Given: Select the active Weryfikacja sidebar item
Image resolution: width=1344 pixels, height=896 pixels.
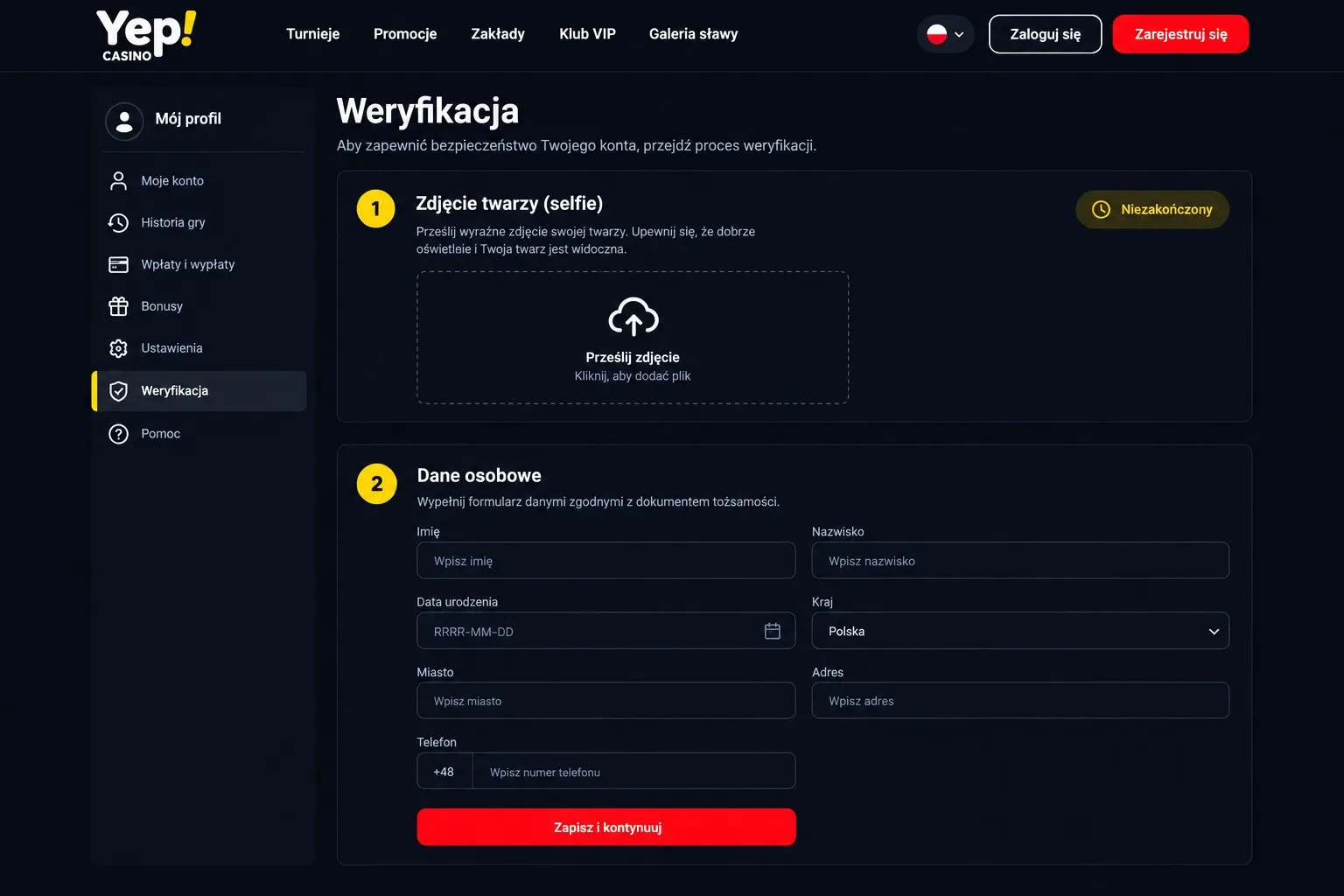Looking at the screenshot, I should click(x=199, y=391).
